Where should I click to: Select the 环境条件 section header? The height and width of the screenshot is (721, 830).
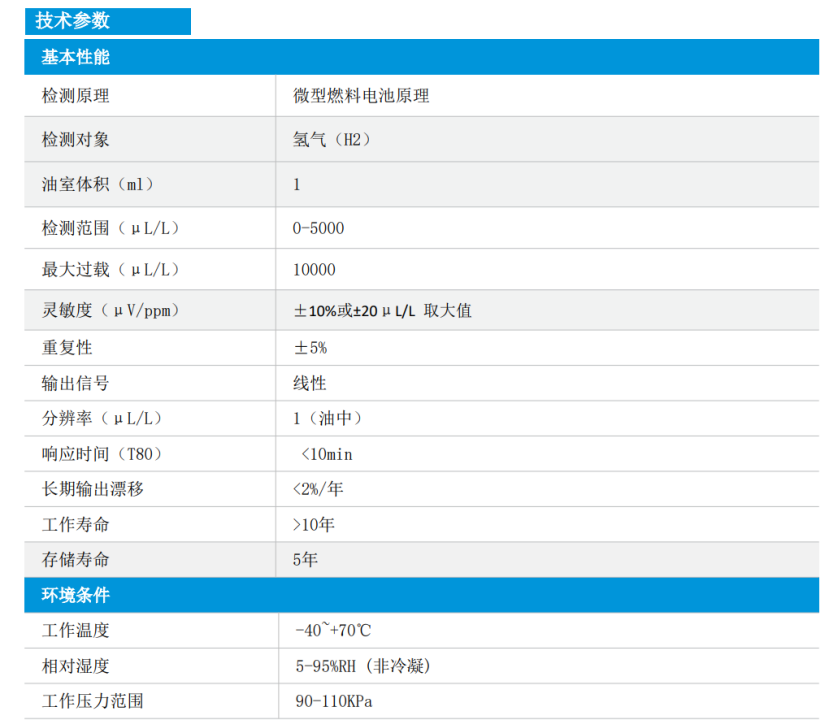pos(421,595)
